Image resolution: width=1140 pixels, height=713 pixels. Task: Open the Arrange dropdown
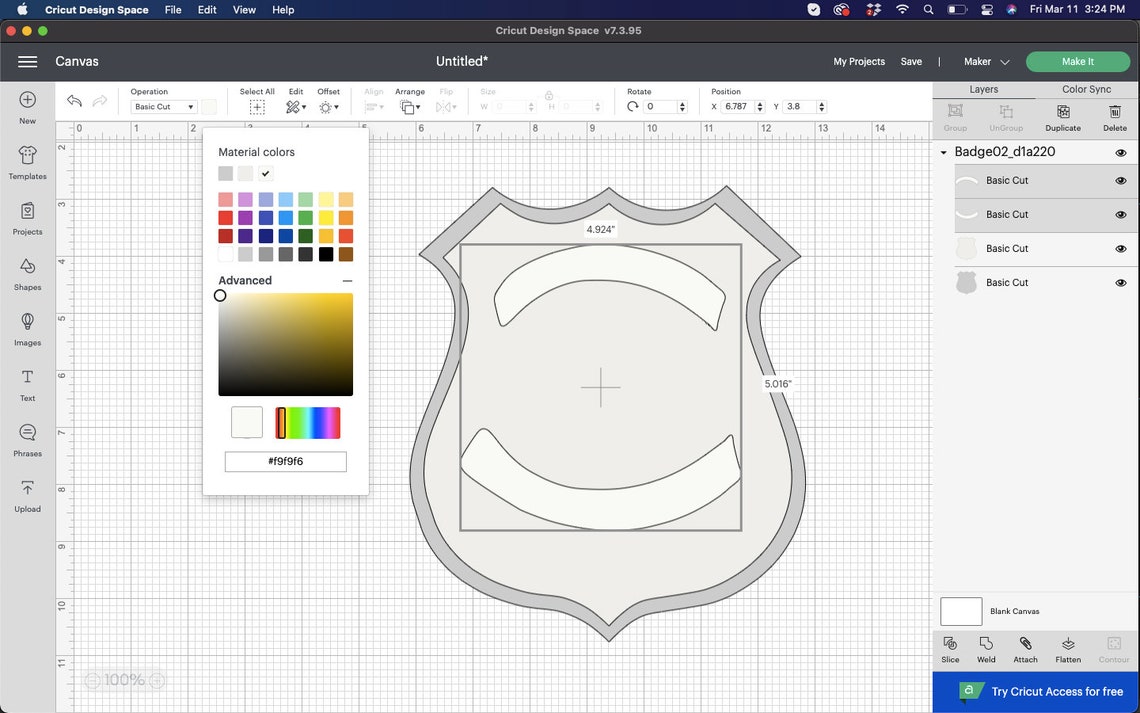tap(410, 107)
